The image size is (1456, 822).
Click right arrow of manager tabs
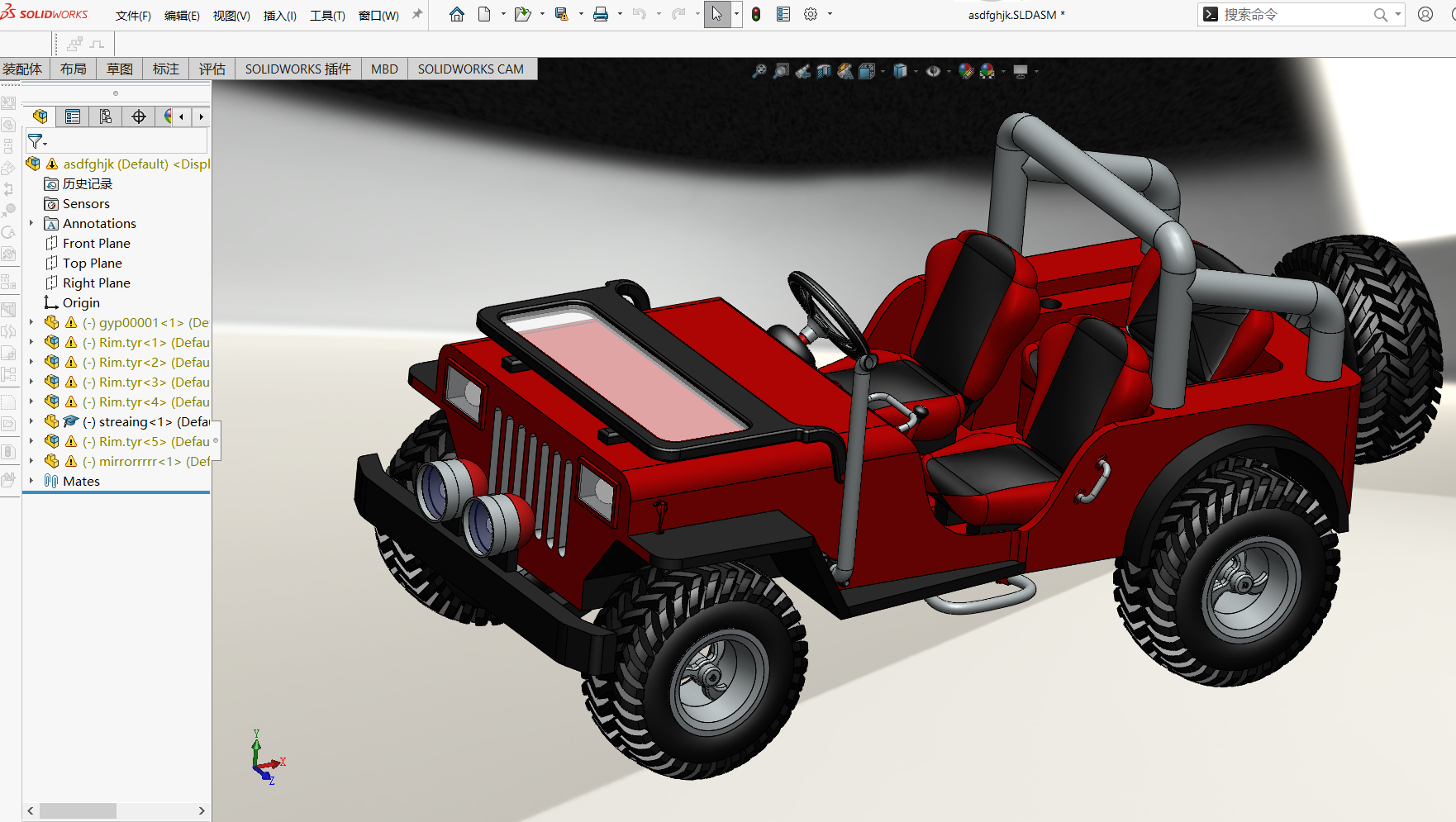201,117
